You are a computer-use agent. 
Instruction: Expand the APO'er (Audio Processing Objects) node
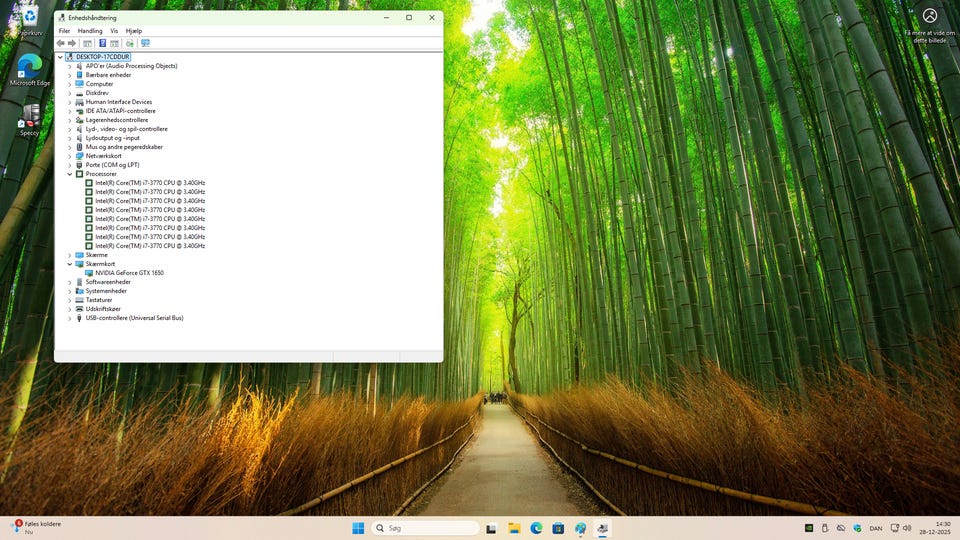point(70,66)
